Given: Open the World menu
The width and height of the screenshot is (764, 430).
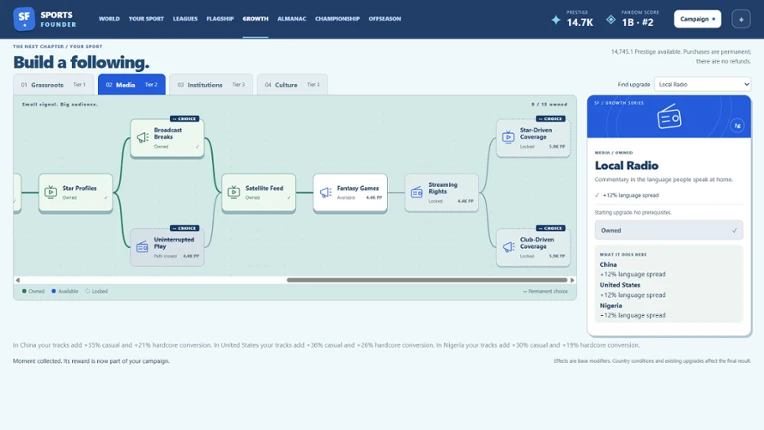Looking at the screenshot, I should [x=109, y=19].
